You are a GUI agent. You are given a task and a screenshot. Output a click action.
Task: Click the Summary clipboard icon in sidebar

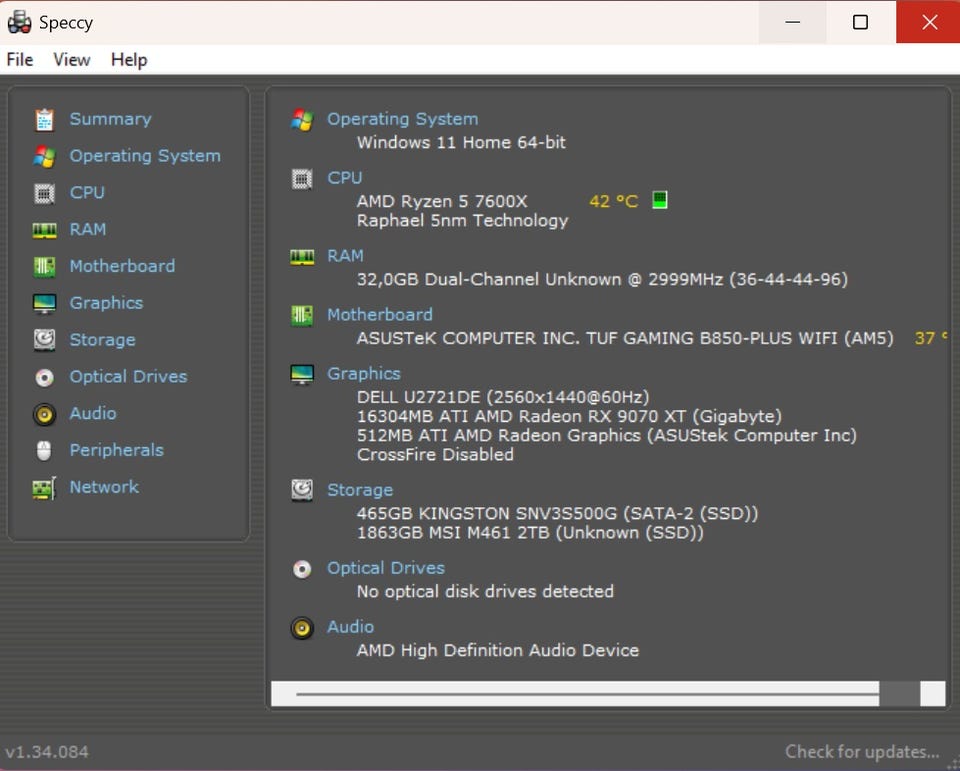(44, 119)
